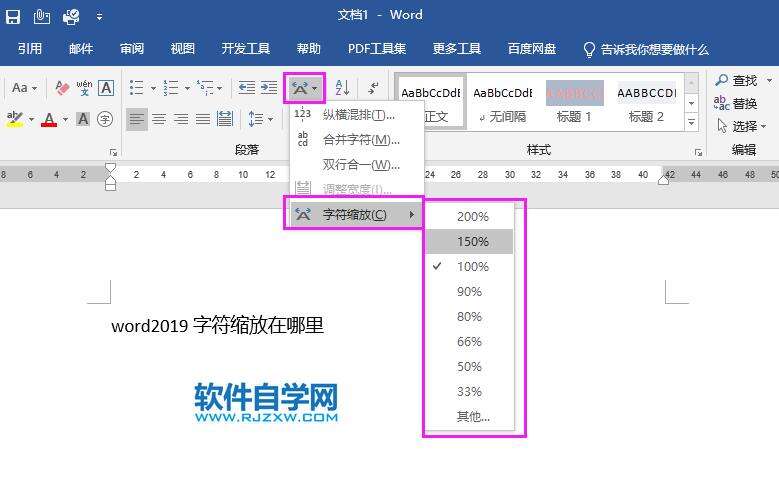Toggle align right paragraph button
Viewport: 779px width, 477px height.
[x=181, y=119]
